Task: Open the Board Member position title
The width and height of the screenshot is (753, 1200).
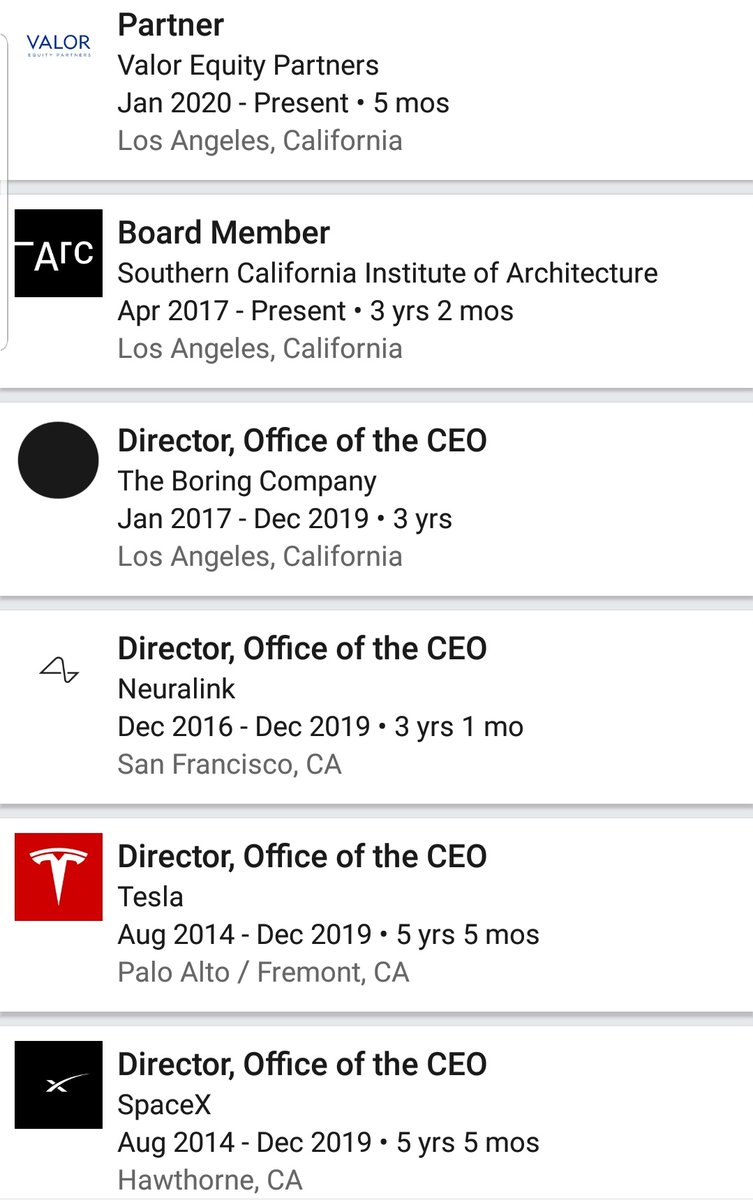Action: click(x=224, y=232)
